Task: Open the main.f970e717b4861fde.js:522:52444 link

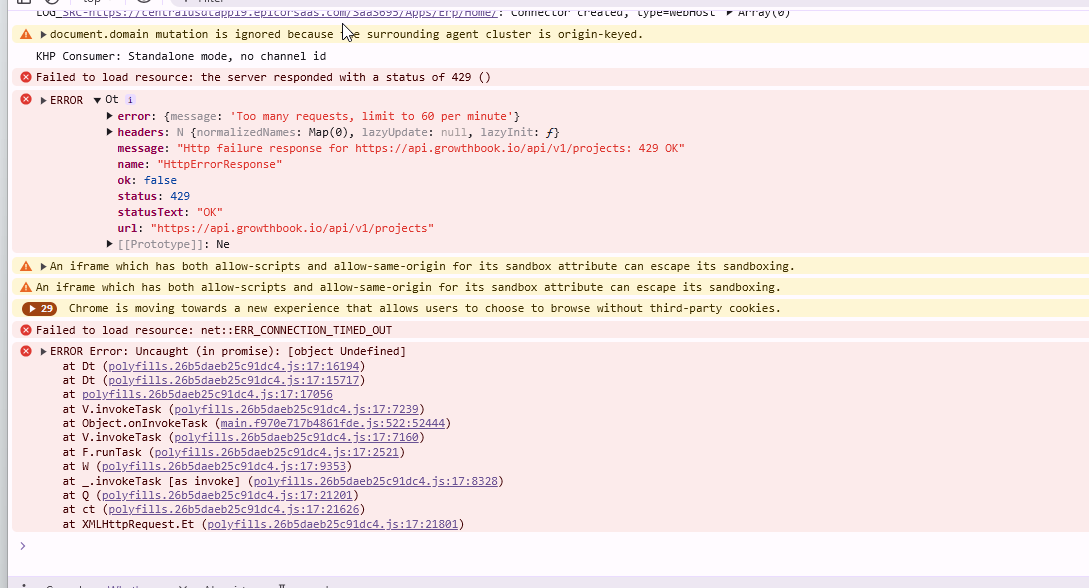Action: pos(333,423)
